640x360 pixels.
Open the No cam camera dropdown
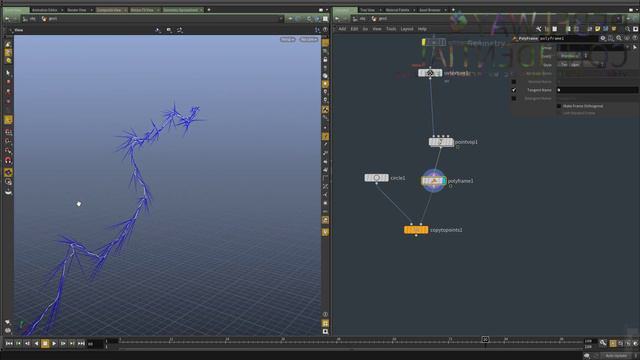click(309, 40)
